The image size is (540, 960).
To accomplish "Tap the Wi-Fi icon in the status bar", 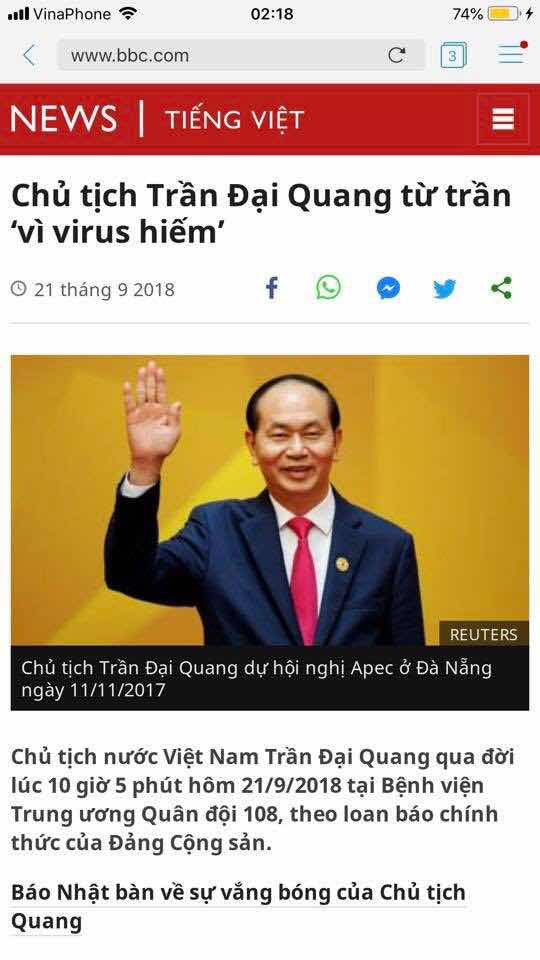I will [x=128, y=13].
